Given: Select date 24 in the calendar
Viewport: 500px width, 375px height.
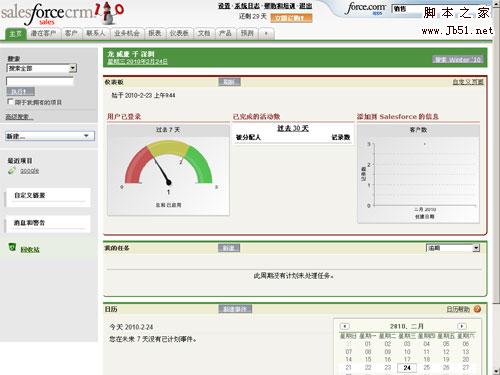Looking at the screenshot, I should coord(407,368).
